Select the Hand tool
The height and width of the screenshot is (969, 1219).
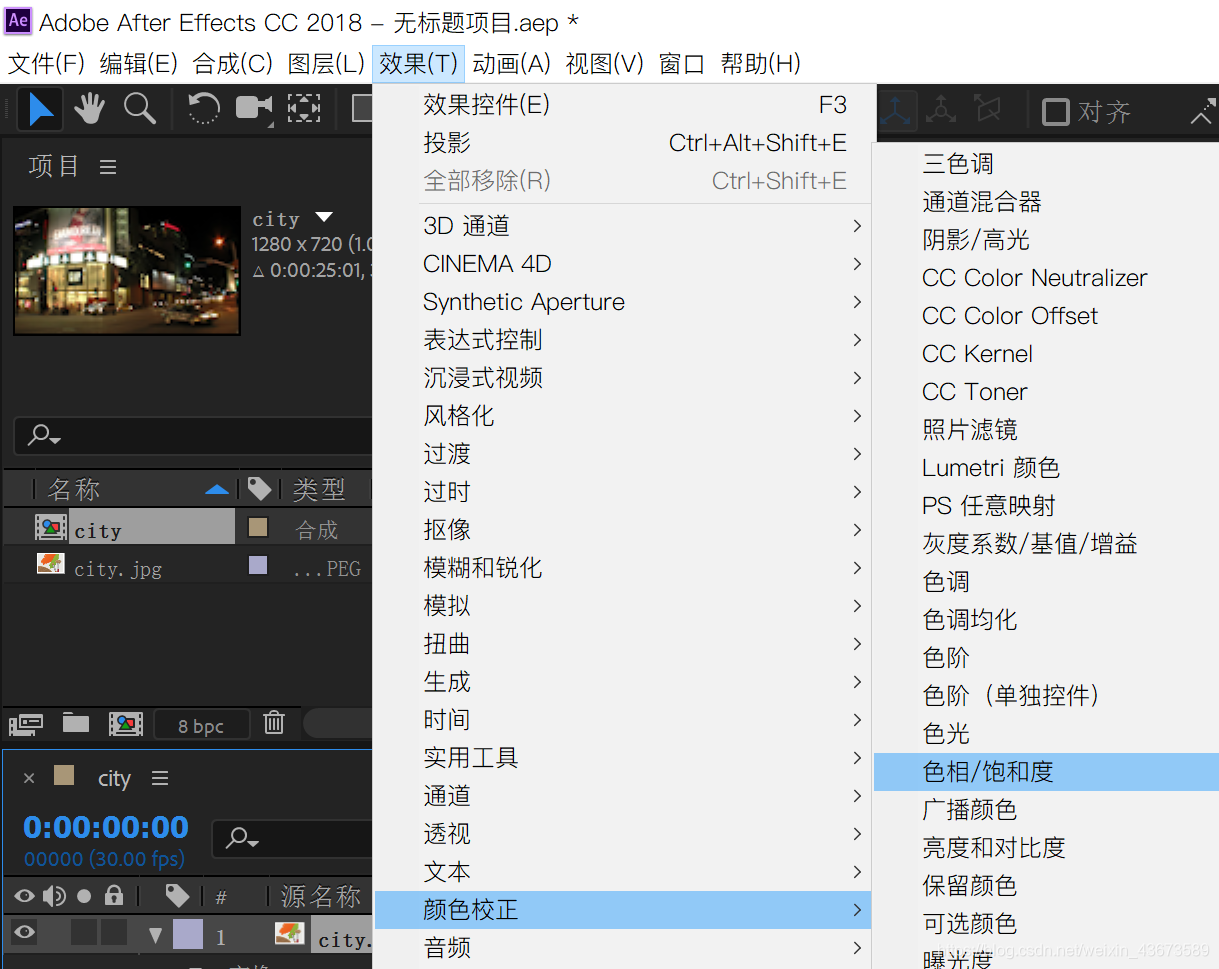click(89, 108)
